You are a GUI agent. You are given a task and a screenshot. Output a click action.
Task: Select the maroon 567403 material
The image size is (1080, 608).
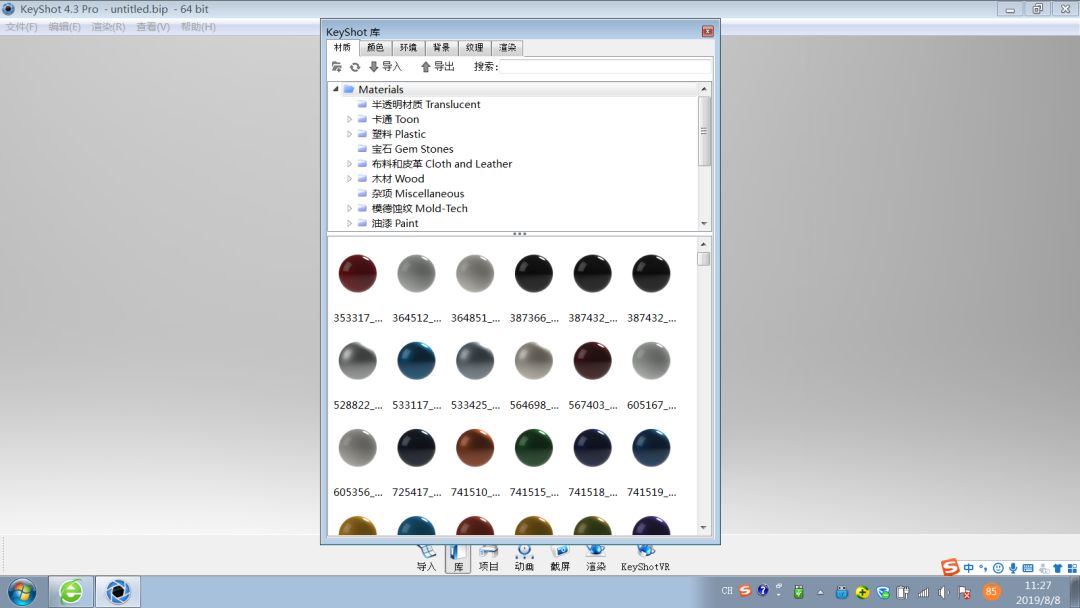(x=592, y=361)
